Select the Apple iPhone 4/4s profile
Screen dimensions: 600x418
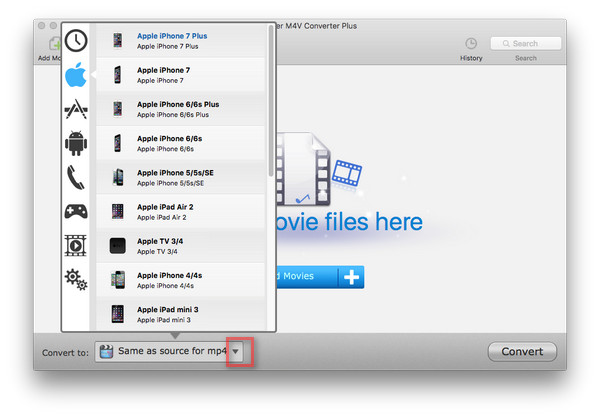(x=180, y=280)
